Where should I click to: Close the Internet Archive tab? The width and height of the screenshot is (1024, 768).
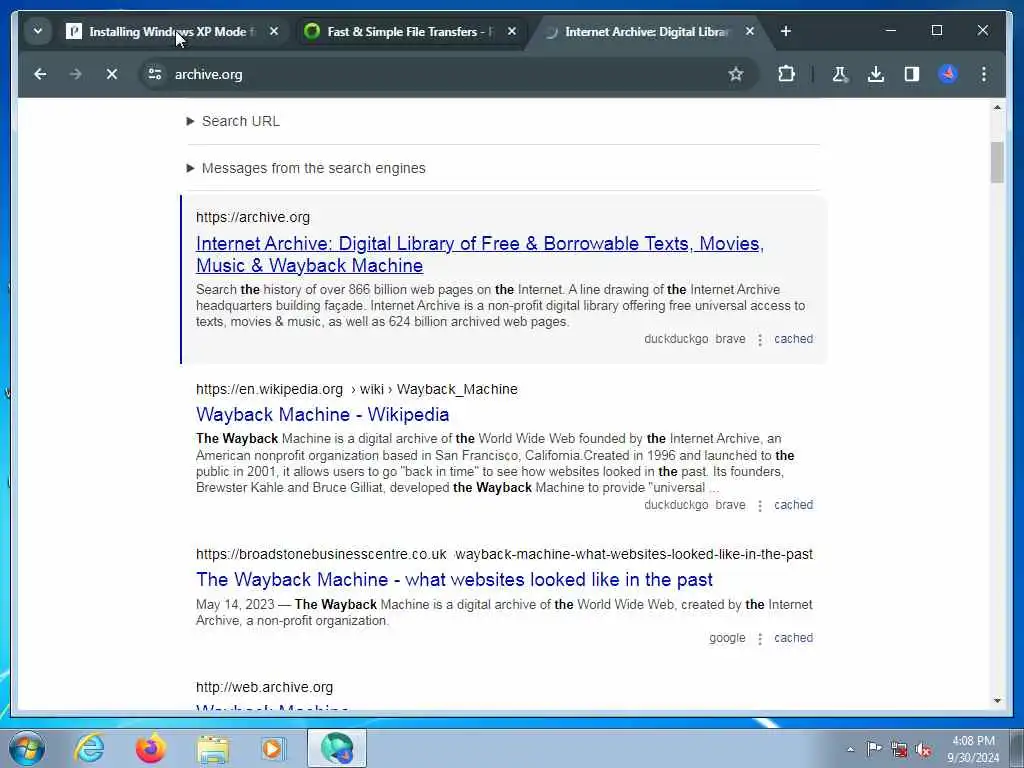click(750, 31)
